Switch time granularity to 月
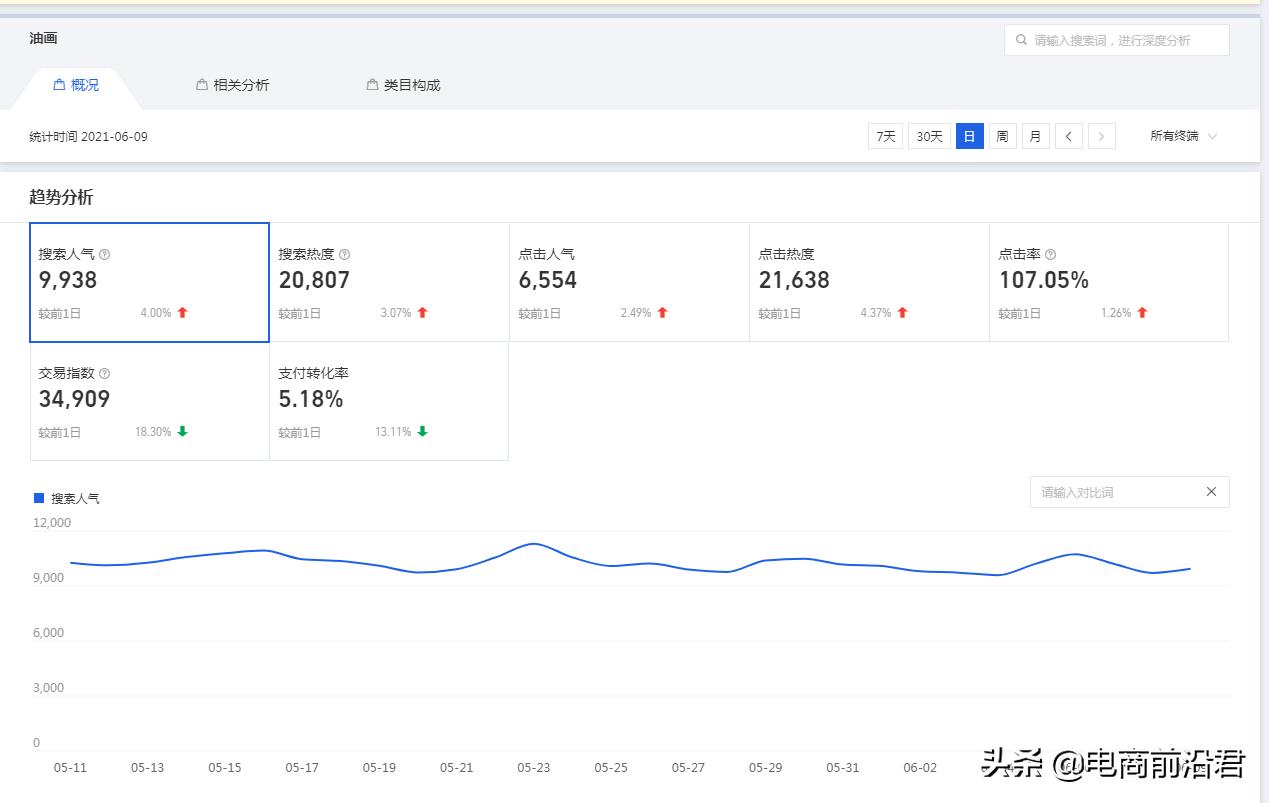The height and width of the screenshot is (803, 1269). click(1035, 136)
